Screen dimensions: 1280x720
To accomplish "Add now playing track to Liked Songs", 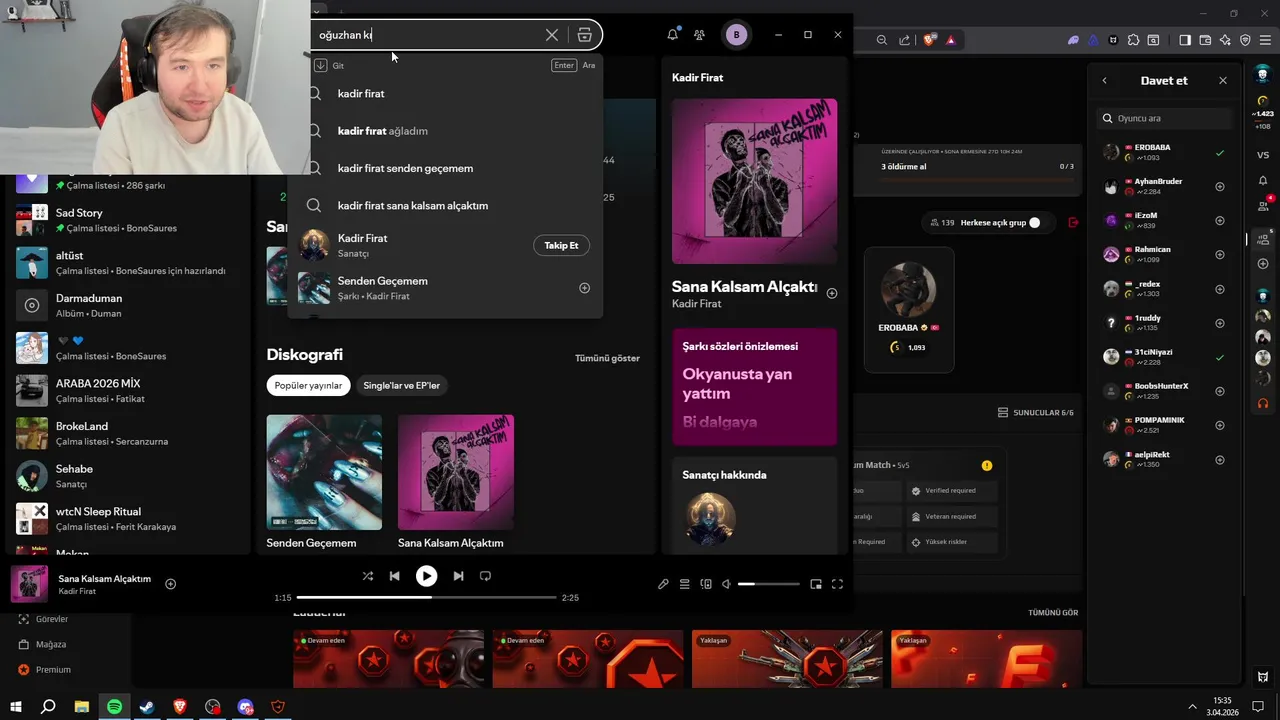I will coord(170,584).
